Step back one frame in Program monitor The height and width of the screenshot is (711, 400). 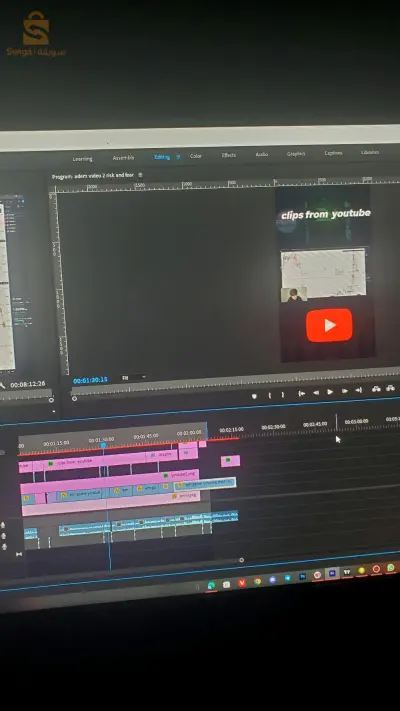(316, 393)
